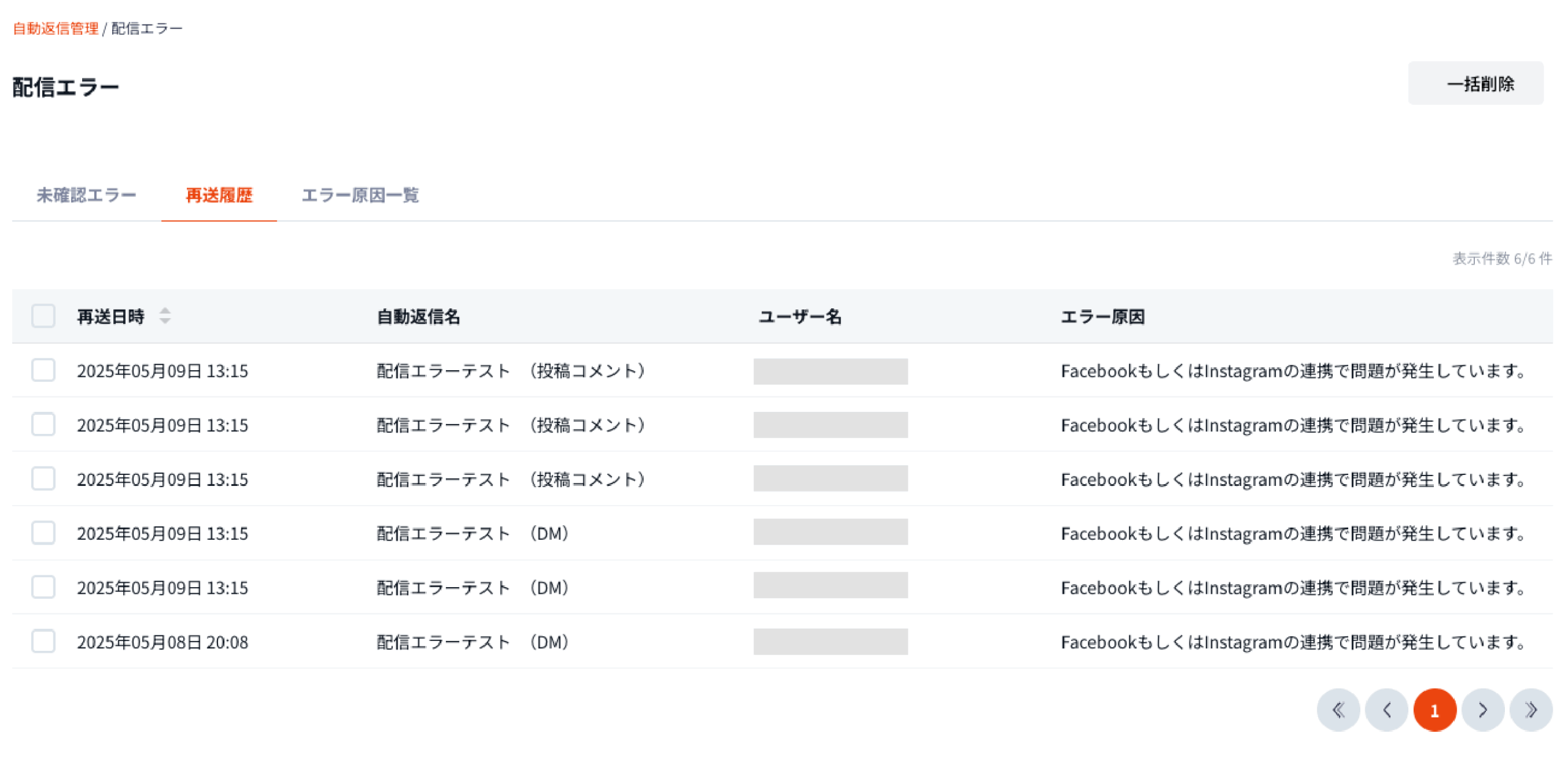Click previous page arrow in pagination
The width and height of the screenshot is (1568, 774).
point(1386,710)
